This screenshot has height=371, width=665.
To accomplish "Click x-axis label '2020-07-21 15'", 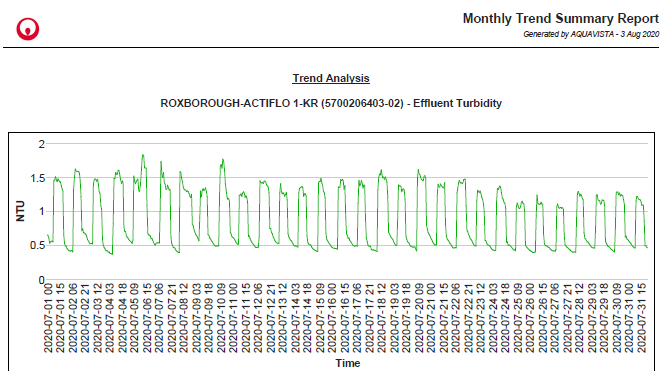I will click(x=444, y=318).
